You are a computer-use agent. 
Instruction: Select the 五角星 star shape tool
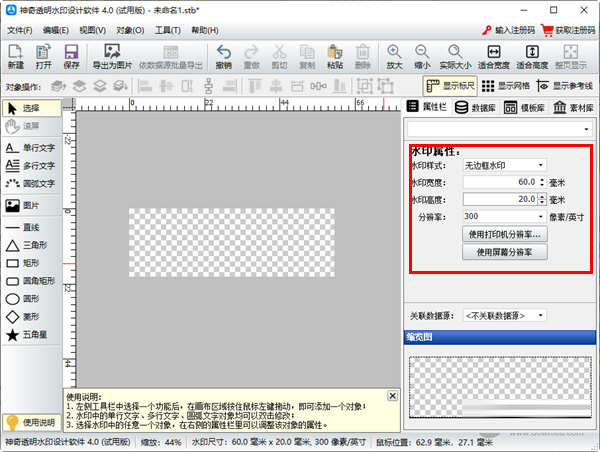(32, 334)
